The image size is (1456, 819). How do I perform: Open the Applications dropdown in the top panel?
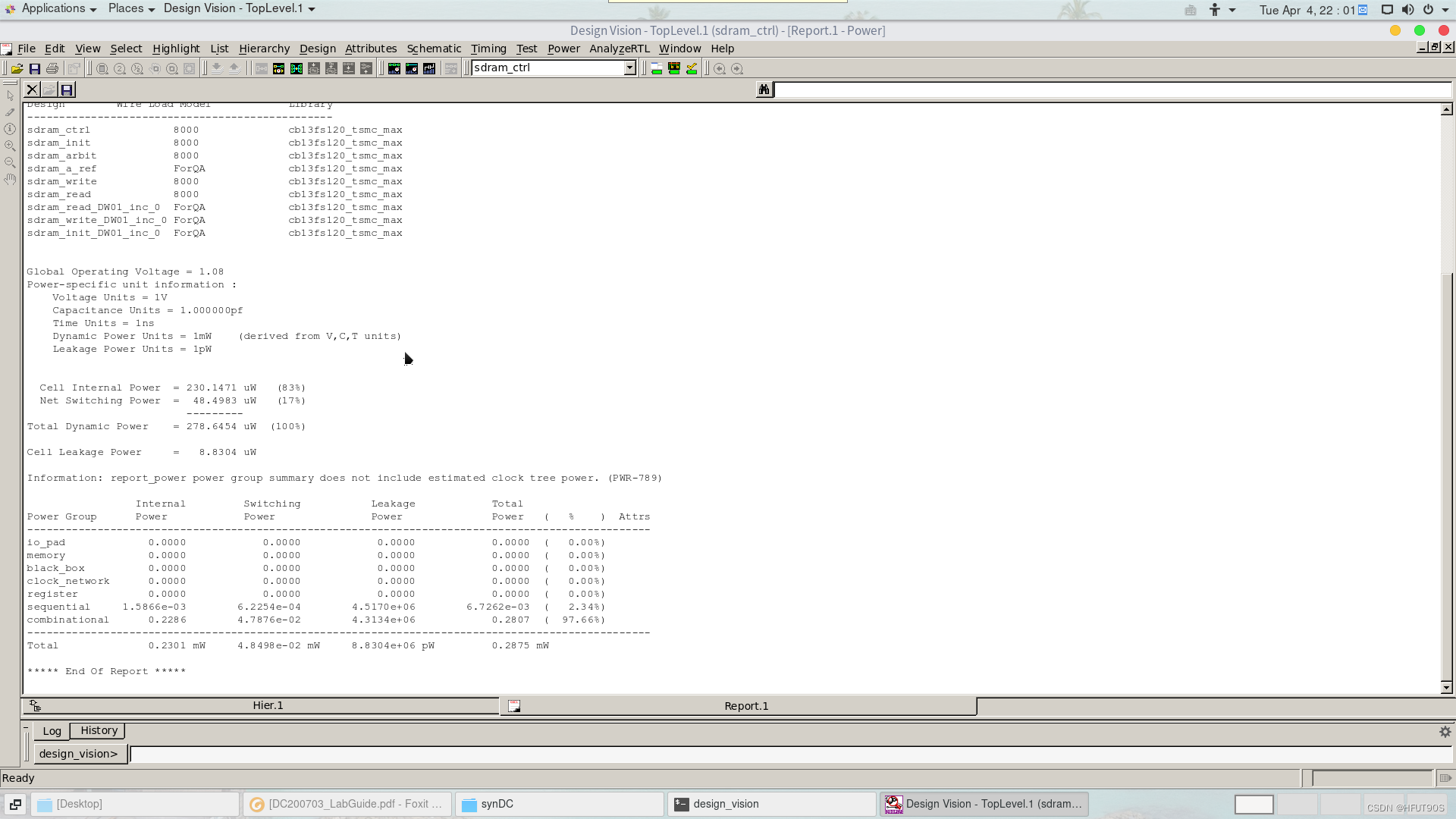pyautogui.click(x=53, y=8)
